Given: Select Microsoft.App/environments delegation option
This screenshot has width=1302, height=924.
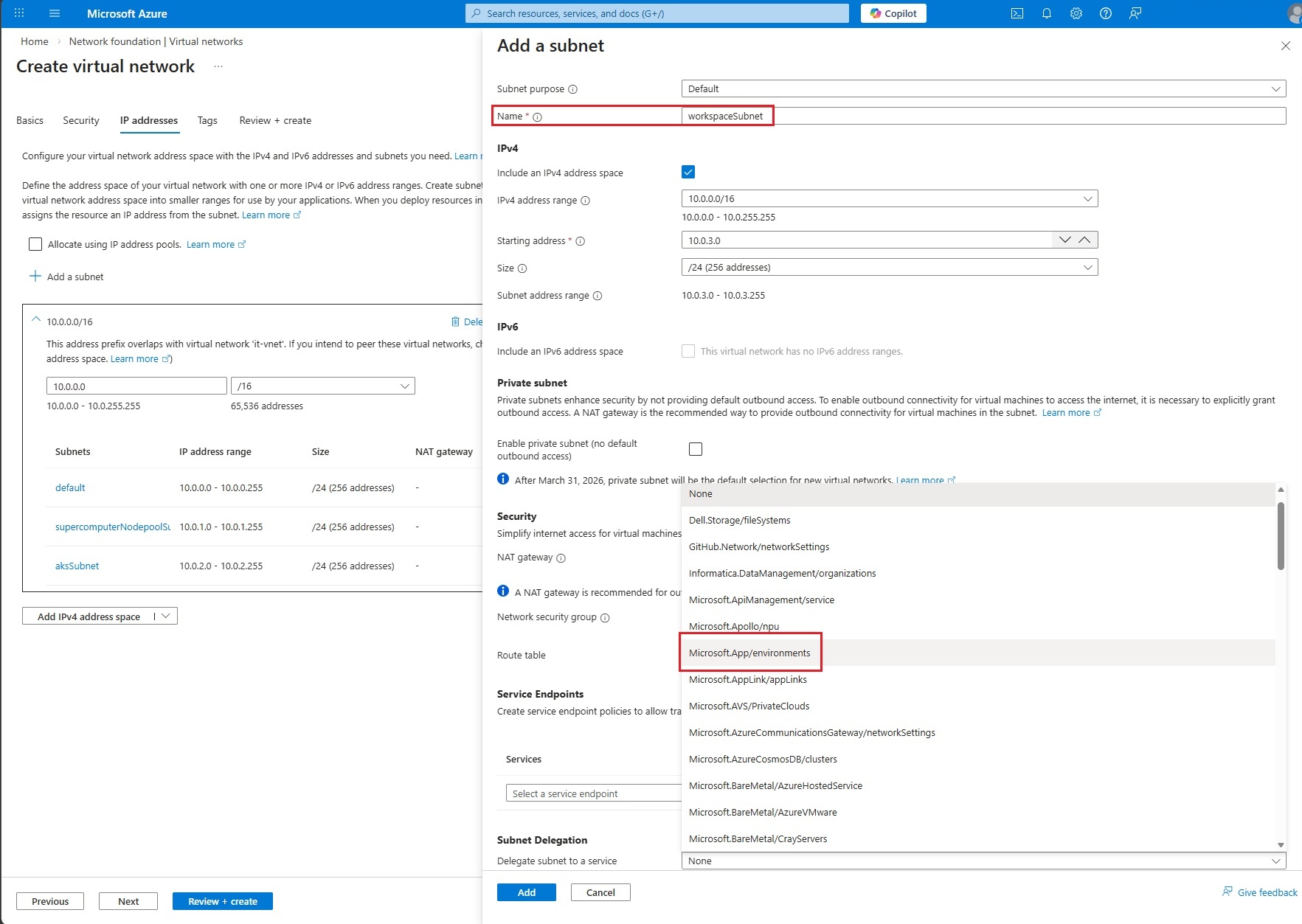Looking at the screenshot, I should [x=978, y=653].
